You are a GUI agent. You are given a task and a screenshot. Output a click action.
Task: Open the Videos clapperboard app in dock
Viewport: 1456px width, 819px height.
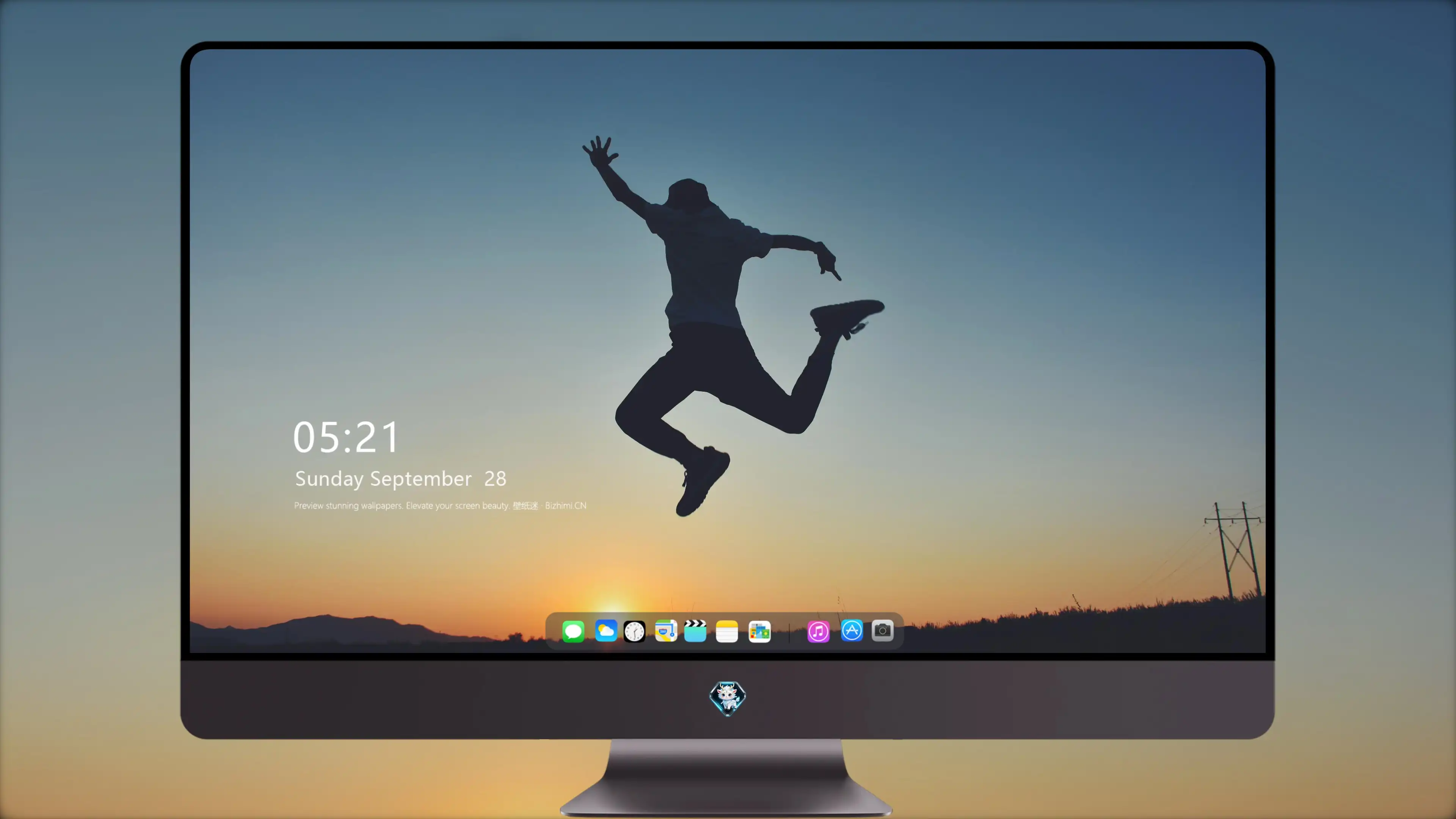point(695,631)
